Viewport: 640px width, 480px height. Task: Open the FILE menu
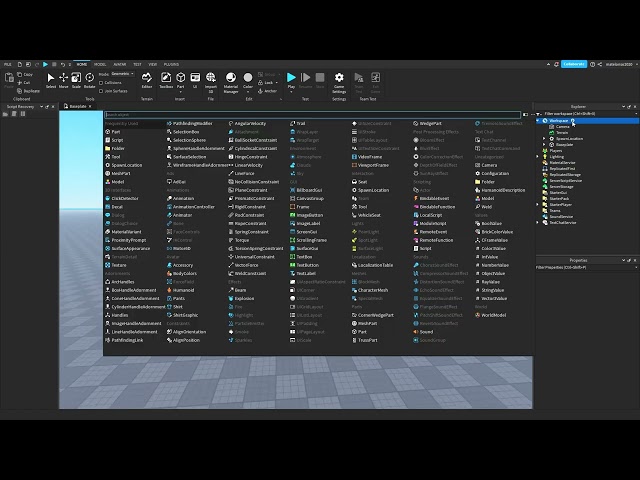coord(8,64)
